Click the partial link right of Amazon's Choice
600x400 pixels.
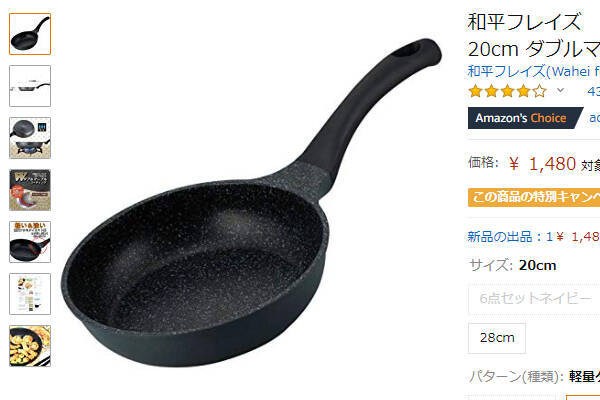[x=595, y=118]
